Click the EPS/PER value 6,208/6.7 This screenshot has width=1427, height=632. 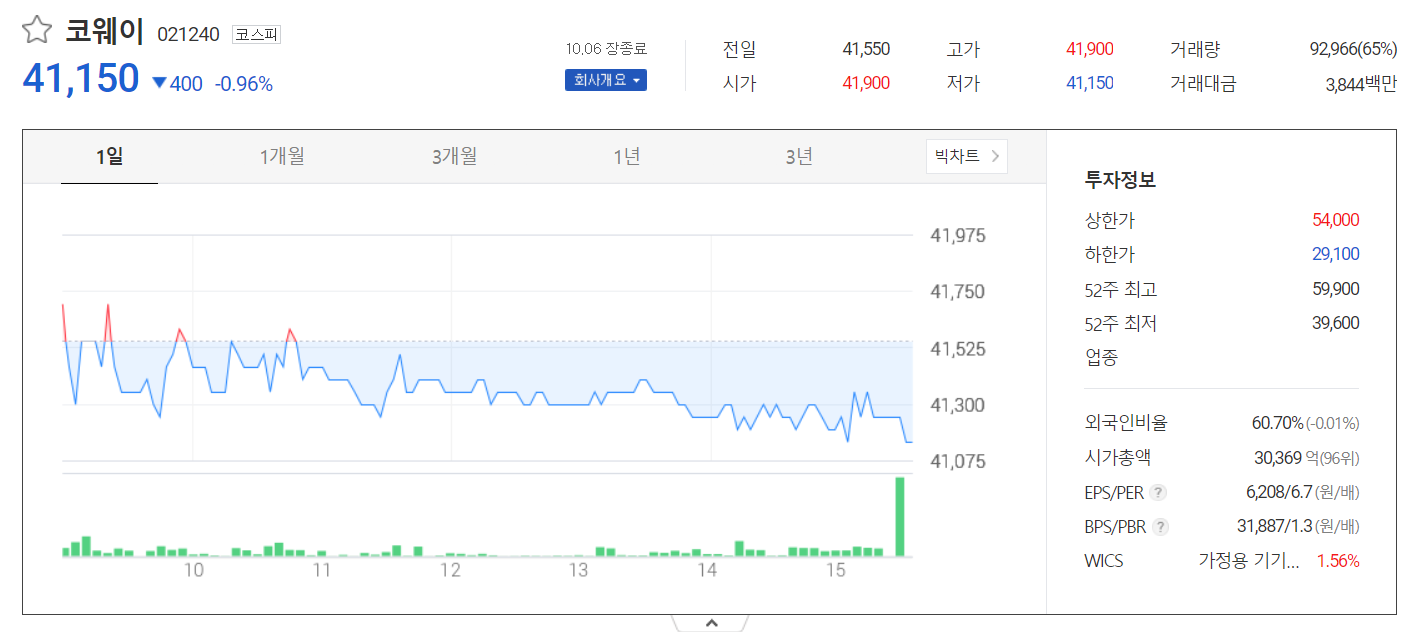[x=1278, y=492]
